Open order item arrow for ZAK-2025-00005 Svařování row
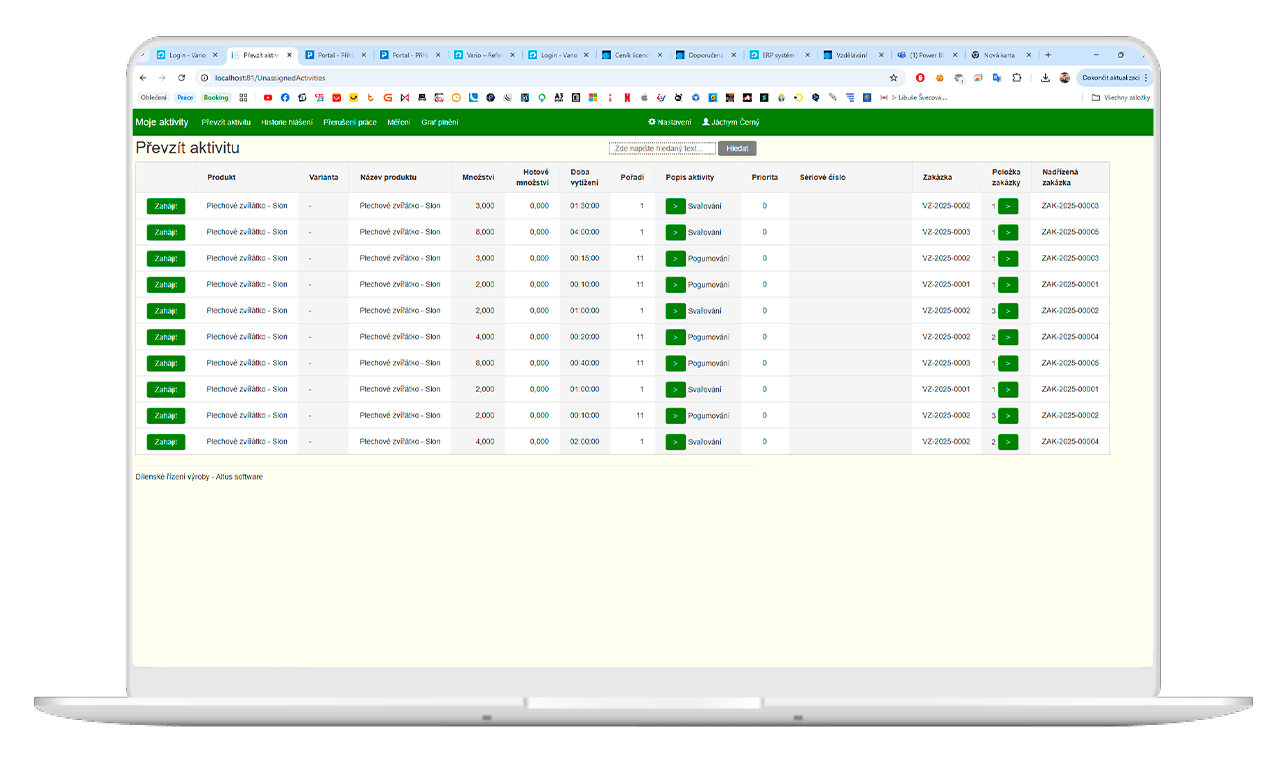This screenshot has height=766, width=1276. (1008, 232)
